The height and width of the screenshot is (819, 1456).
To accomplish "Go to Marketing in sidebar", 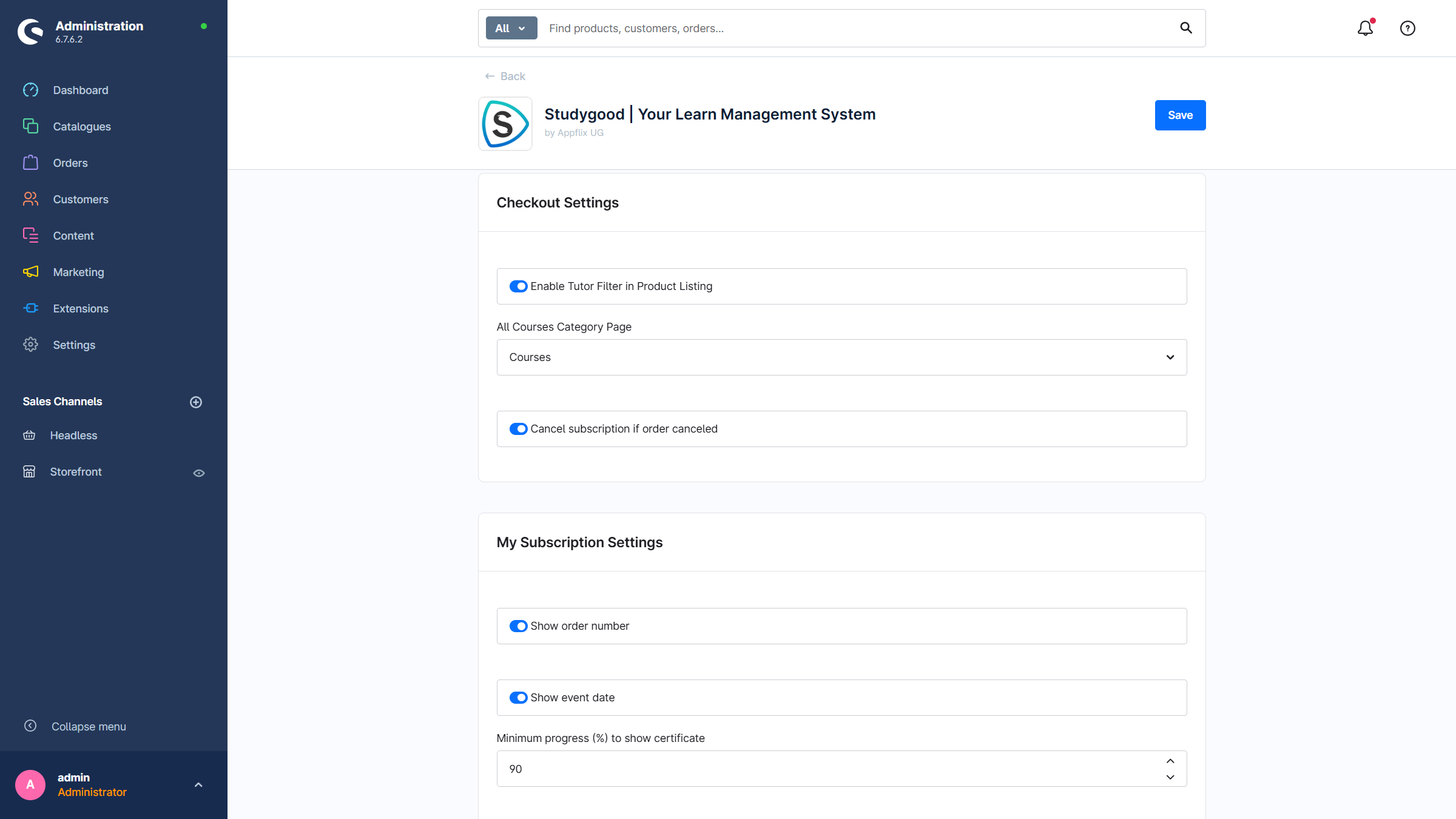I will [78, 272].
